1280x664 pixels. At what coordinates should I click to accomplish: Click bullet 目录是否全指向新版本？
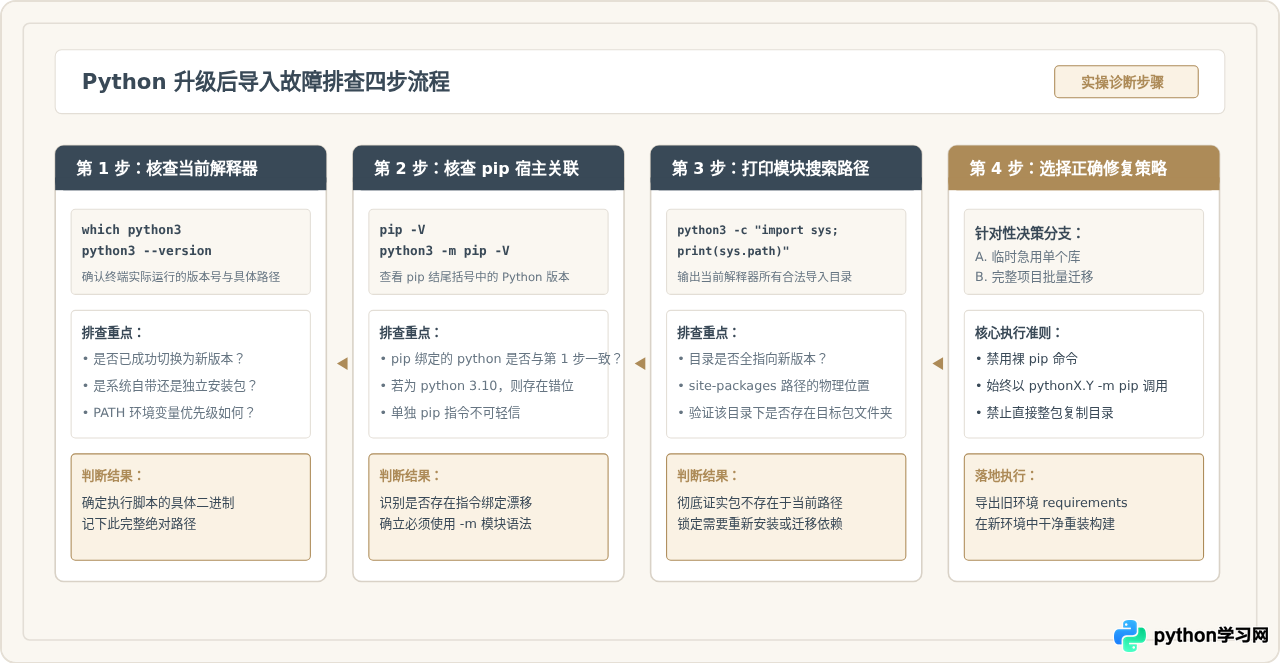tap(752, 359)
